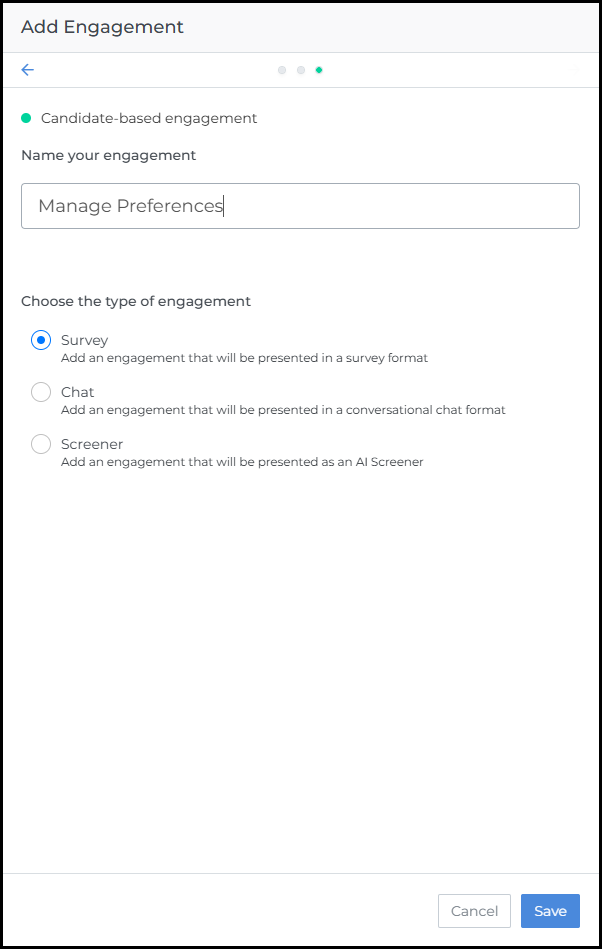Click the AI Screener description text
The width and height of the screenshot is (602, 949).
point(242,462)
